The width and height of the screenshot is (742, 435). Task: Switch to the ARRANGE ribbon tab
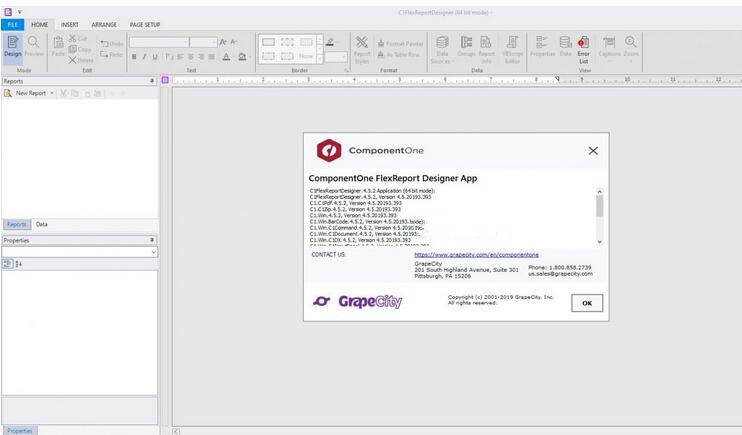104,25
